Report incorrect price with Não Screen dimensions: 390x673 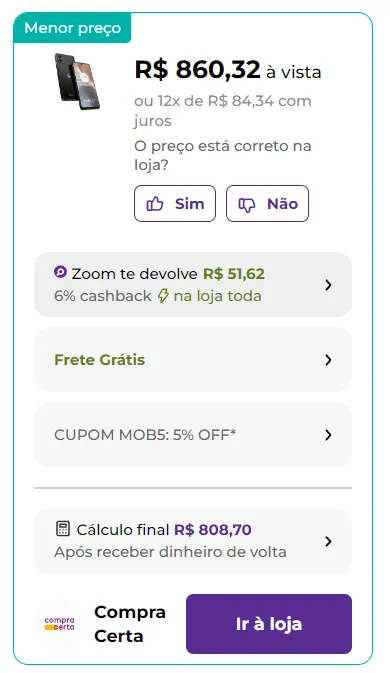[267, 203]
